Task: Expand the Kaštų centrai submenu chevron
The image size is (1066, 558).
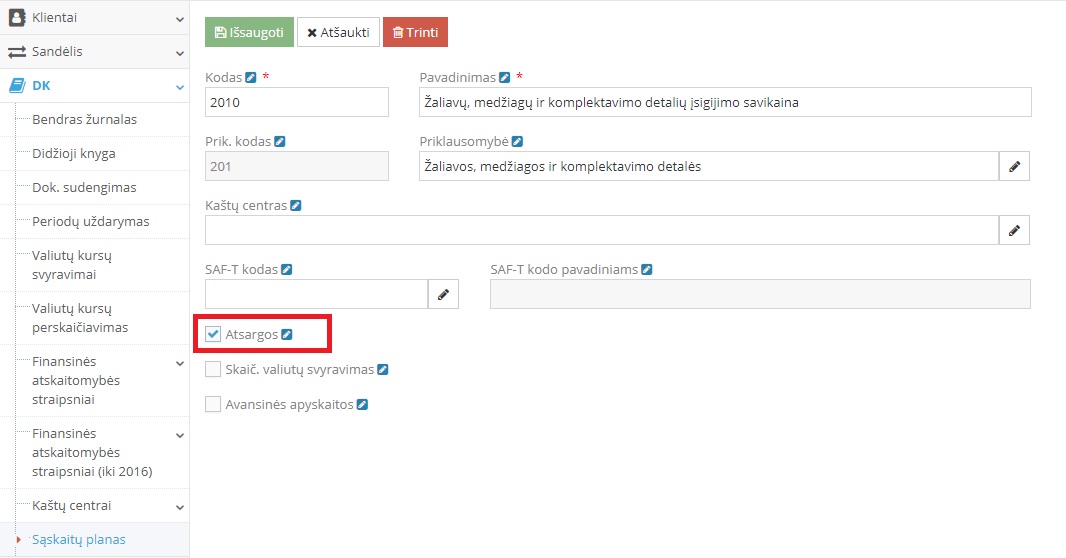Action: (x=179, y=508)
